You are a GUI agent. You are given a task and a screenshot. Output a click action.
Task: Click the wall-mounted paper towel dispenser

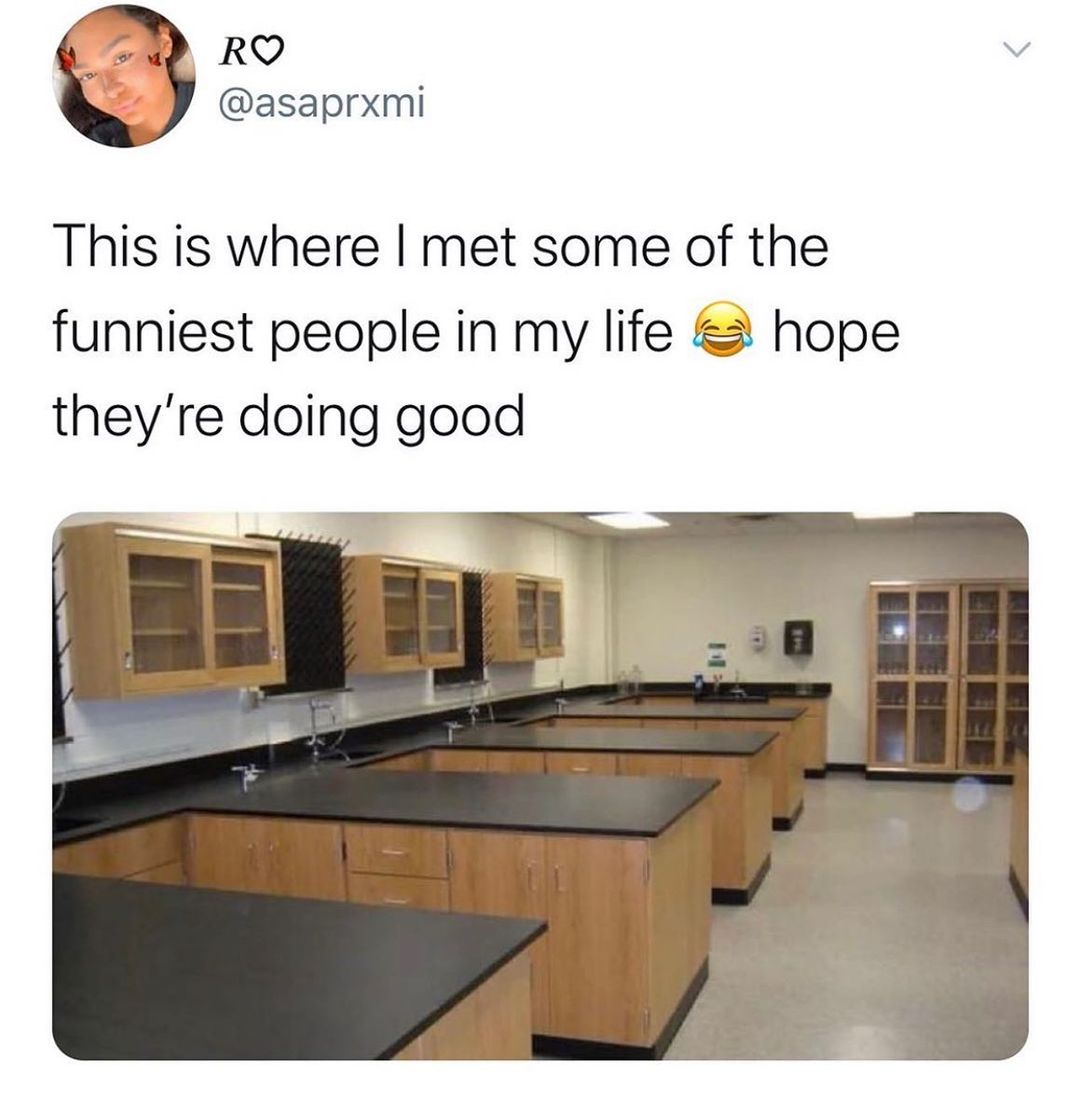tap(798, 637)
